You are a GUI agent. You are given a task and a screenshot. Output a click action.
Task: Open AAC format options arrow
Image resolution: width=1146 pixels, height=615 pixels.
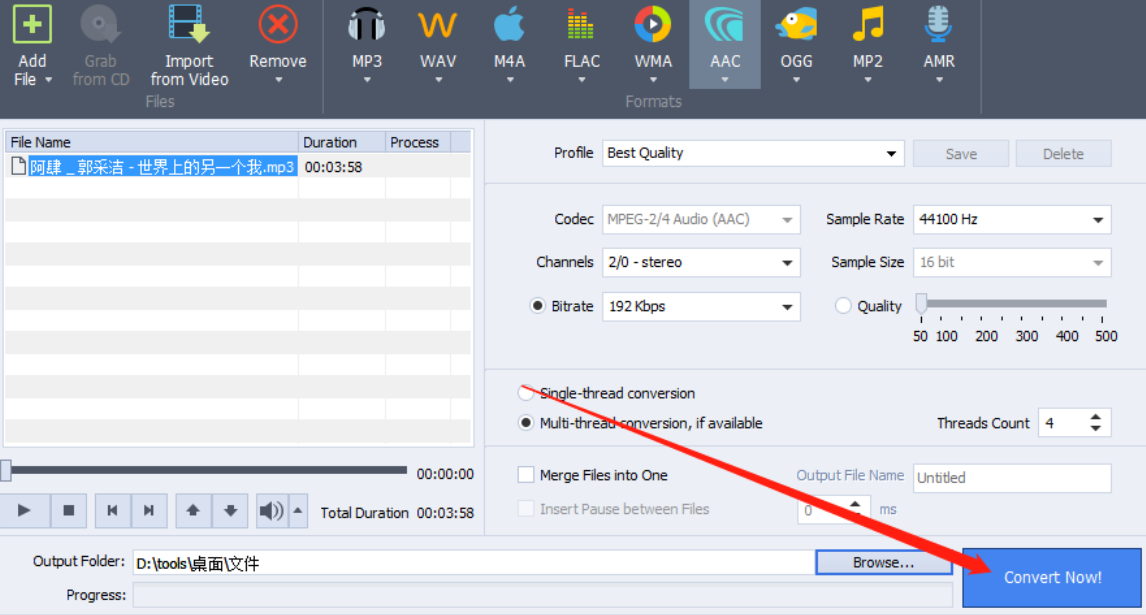[x=724, y=80]
